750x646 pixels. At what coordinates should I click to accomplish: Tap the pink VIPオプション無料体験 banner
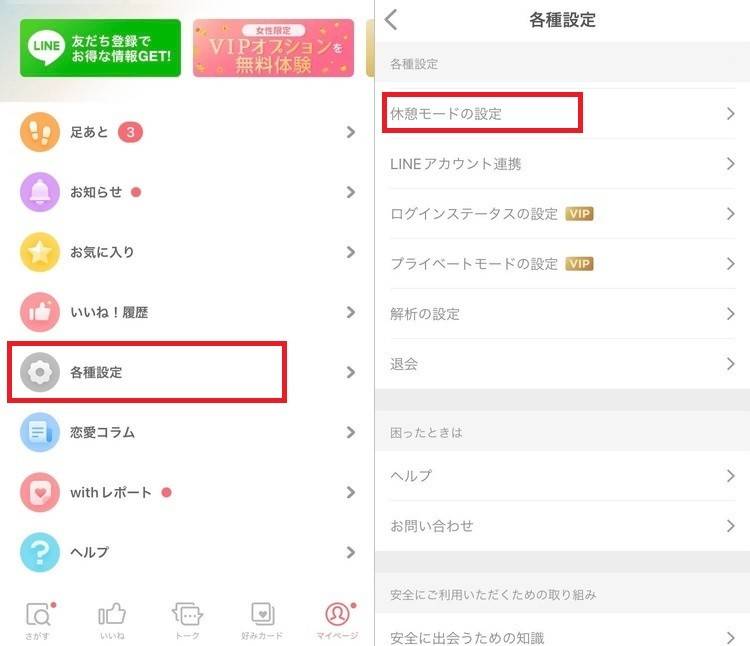(274, 48)
